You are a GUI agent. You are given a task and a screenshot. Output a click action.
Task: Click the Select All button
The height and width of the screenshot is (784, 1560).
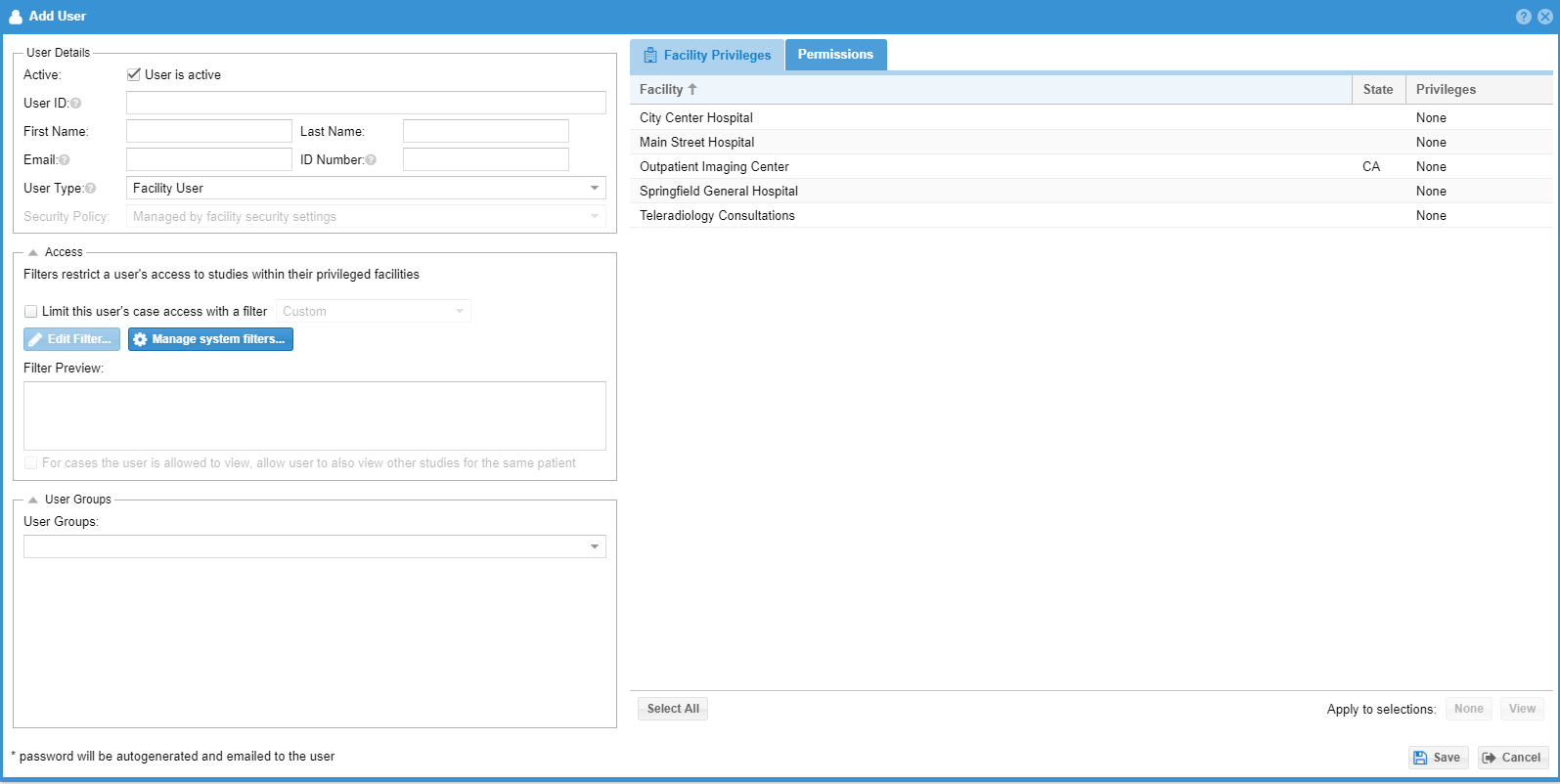click(x=673, y=709)
